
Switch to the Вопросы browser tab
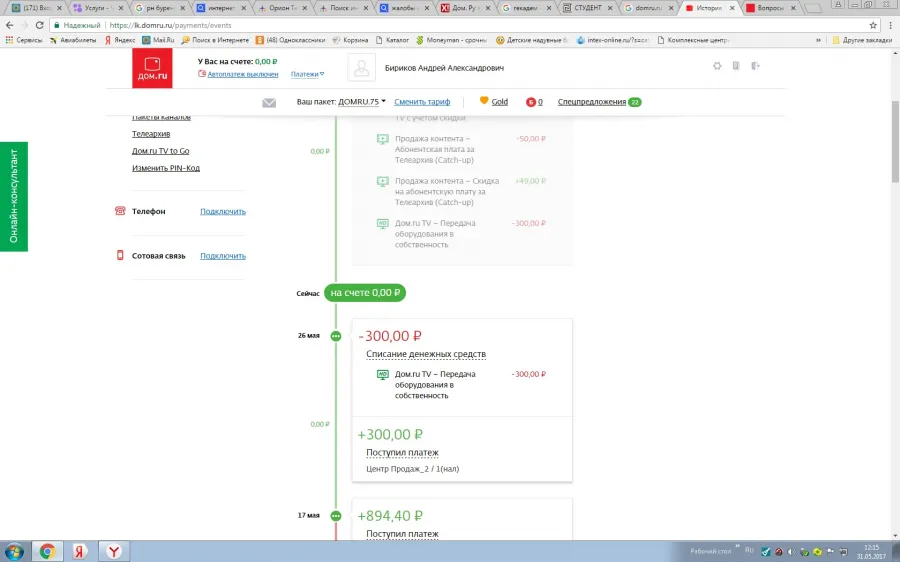(769, 8)
